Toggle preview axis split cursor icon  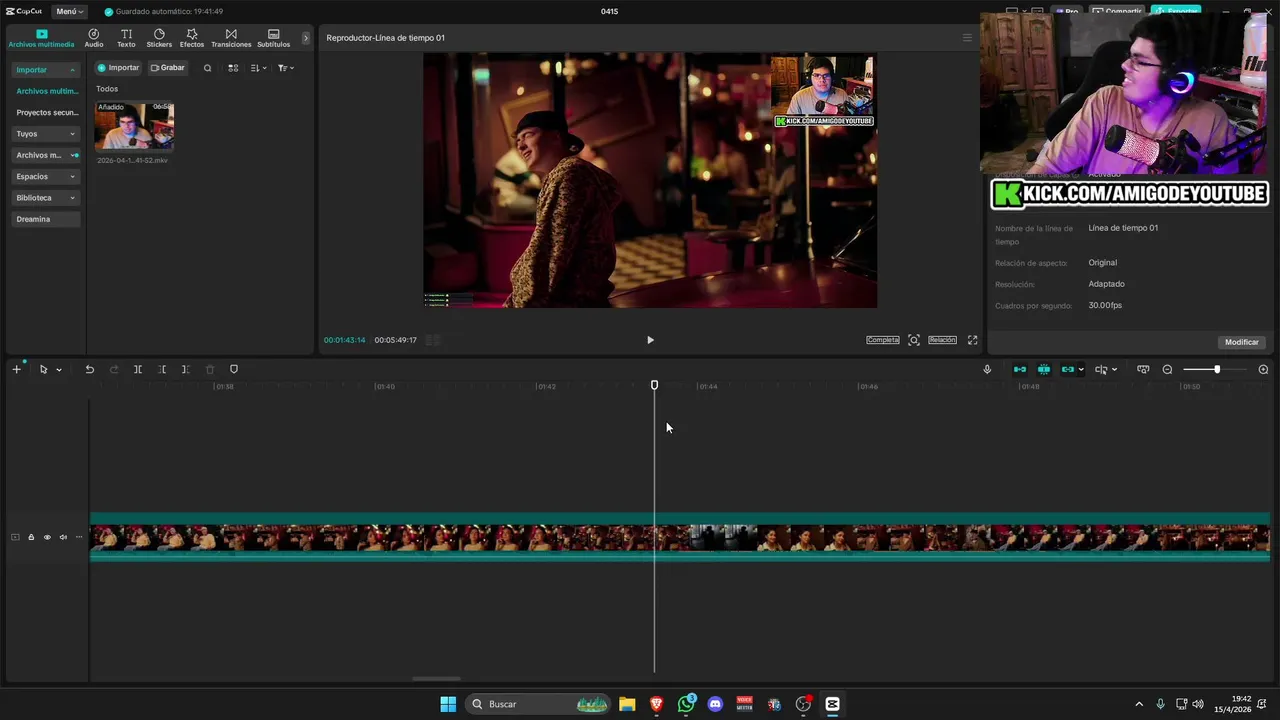click(x=1101, y=369)
